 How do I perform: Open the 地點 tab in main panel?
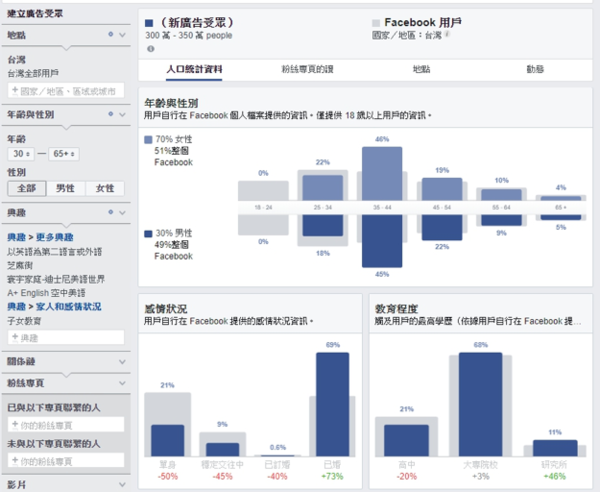[x=421, y=69]
